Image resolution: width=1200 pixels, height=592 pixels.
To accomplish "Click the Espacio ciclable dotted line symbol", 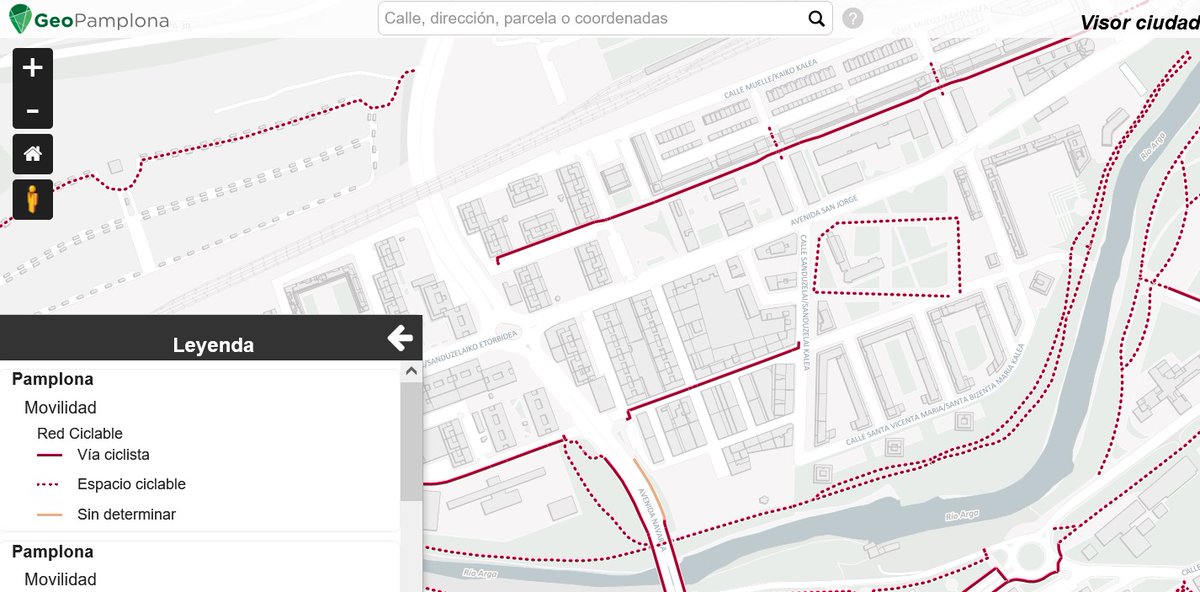I will click(x=50, y=485).
